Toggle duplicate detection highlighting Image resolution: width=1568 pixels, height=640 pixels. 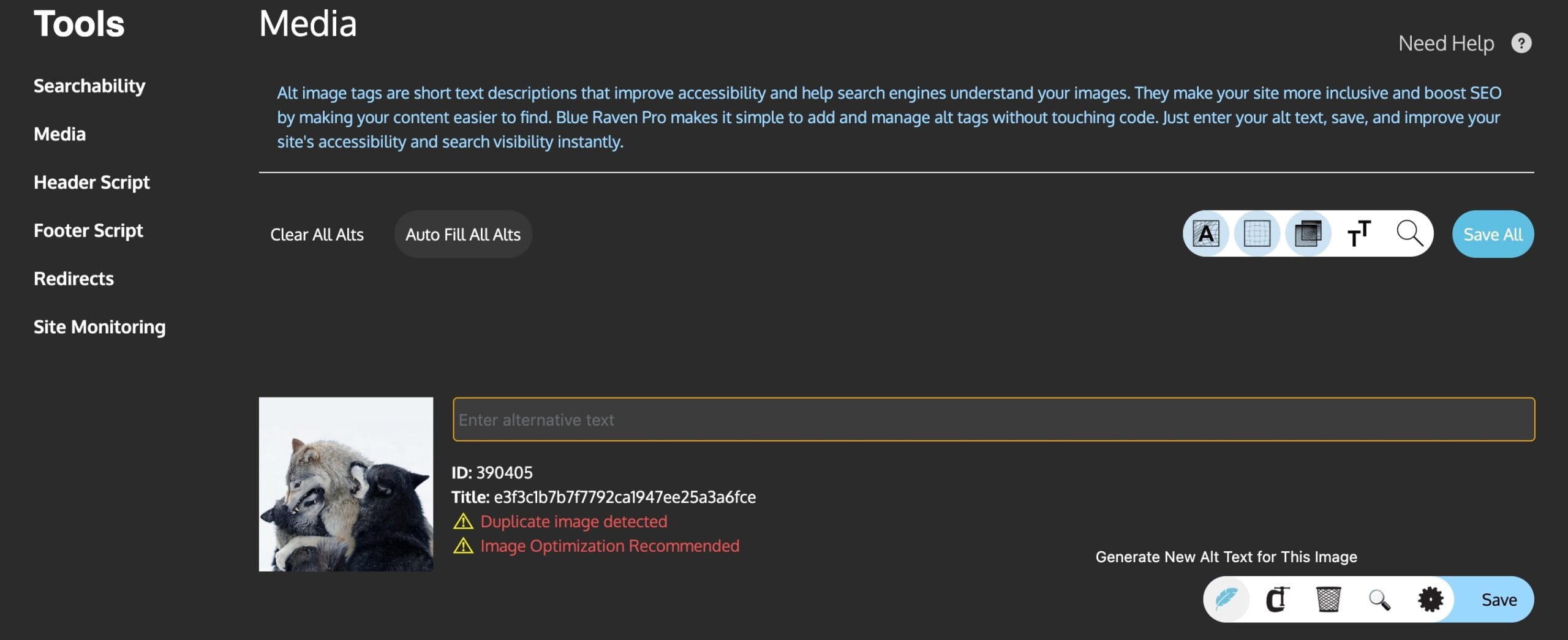click(x=1310, y=233)
